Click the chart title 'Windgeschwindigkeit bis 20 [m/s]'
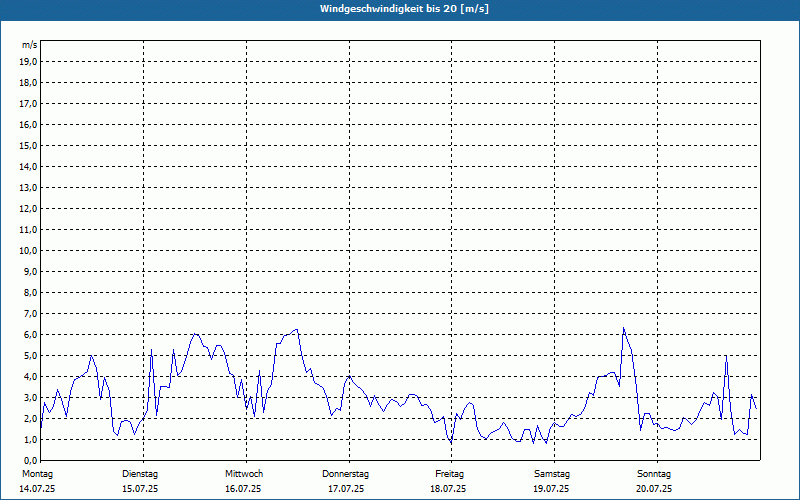The image size is (800, 500). coord(404,9)
